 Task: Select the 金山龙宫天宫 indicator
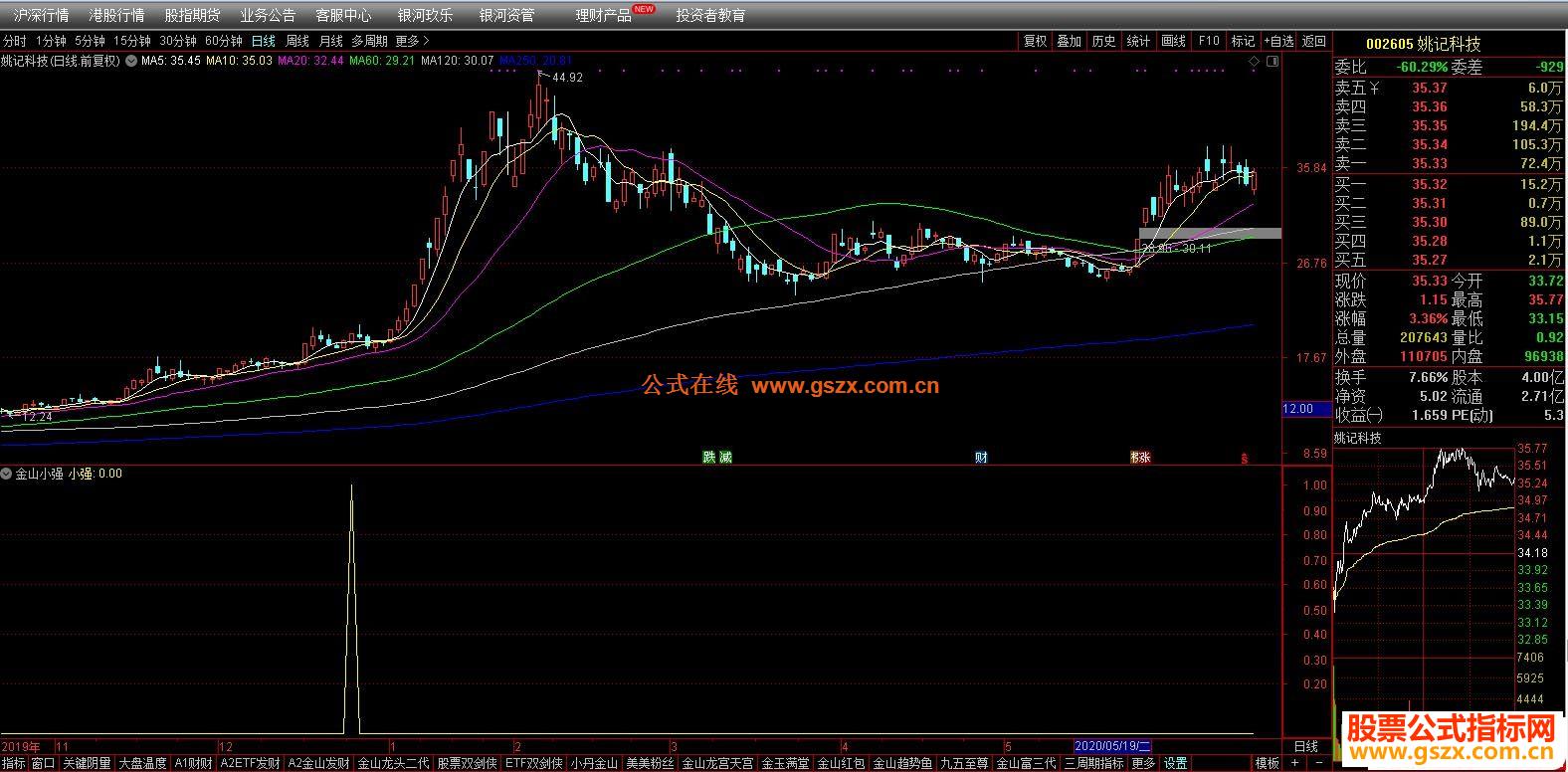[718, 763]
